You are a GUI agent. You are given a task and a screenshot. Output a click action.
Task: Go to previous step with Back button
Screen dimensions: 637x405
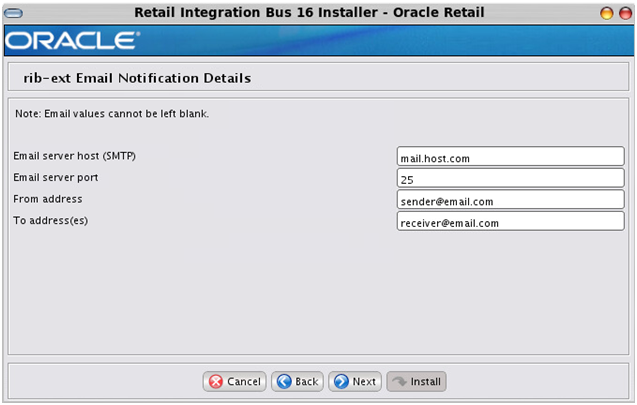coord(297,381)
